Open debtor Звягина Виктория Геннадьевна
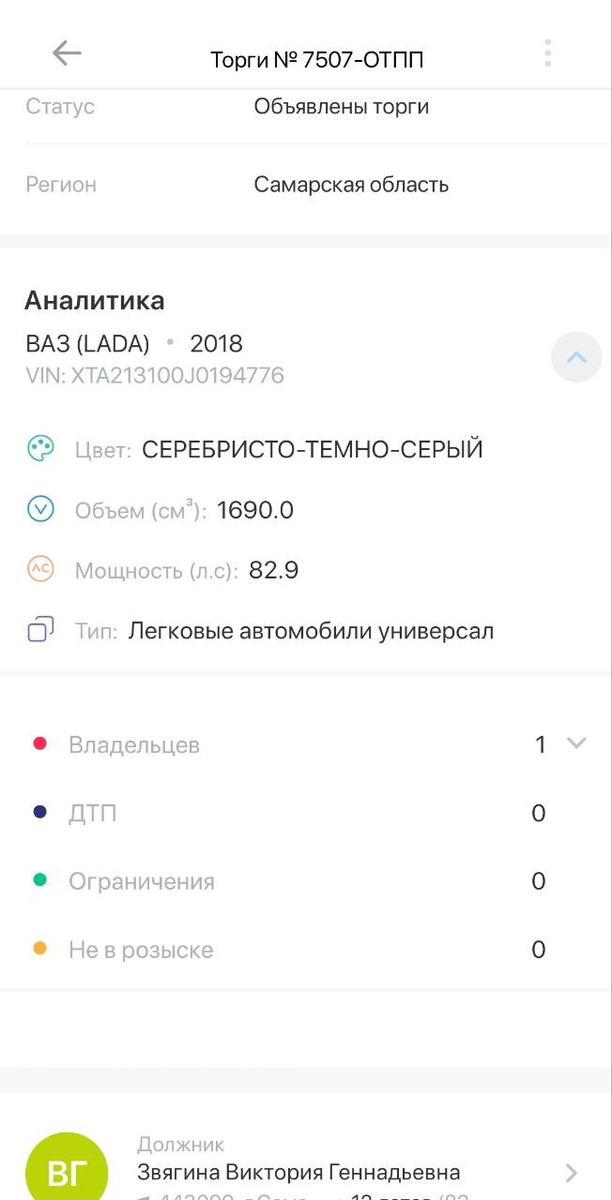612x1200 pixels. (300, 1172)
